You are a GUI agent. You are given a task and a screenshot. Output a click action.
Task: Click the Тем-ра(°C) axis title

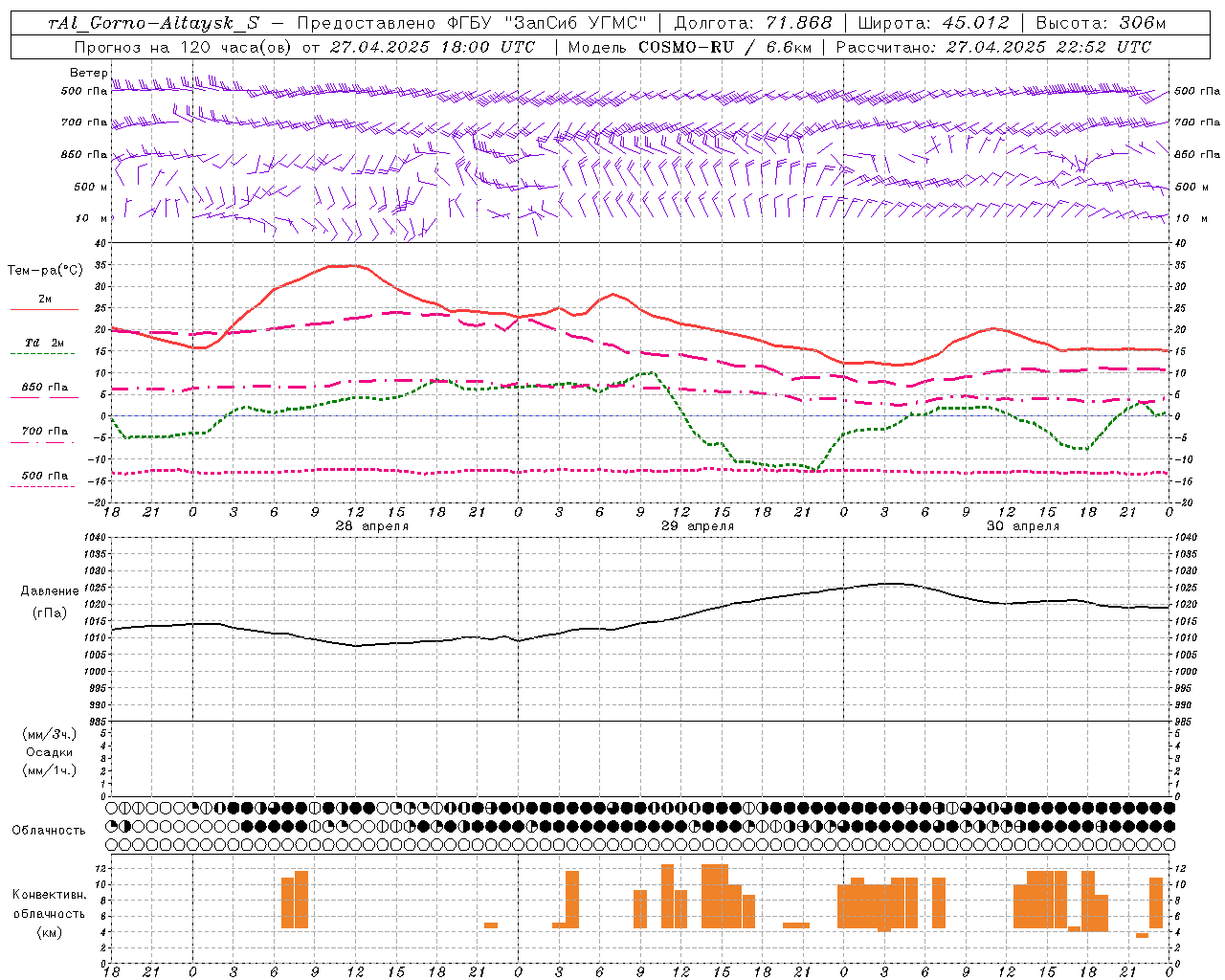(x=45, y=271)
